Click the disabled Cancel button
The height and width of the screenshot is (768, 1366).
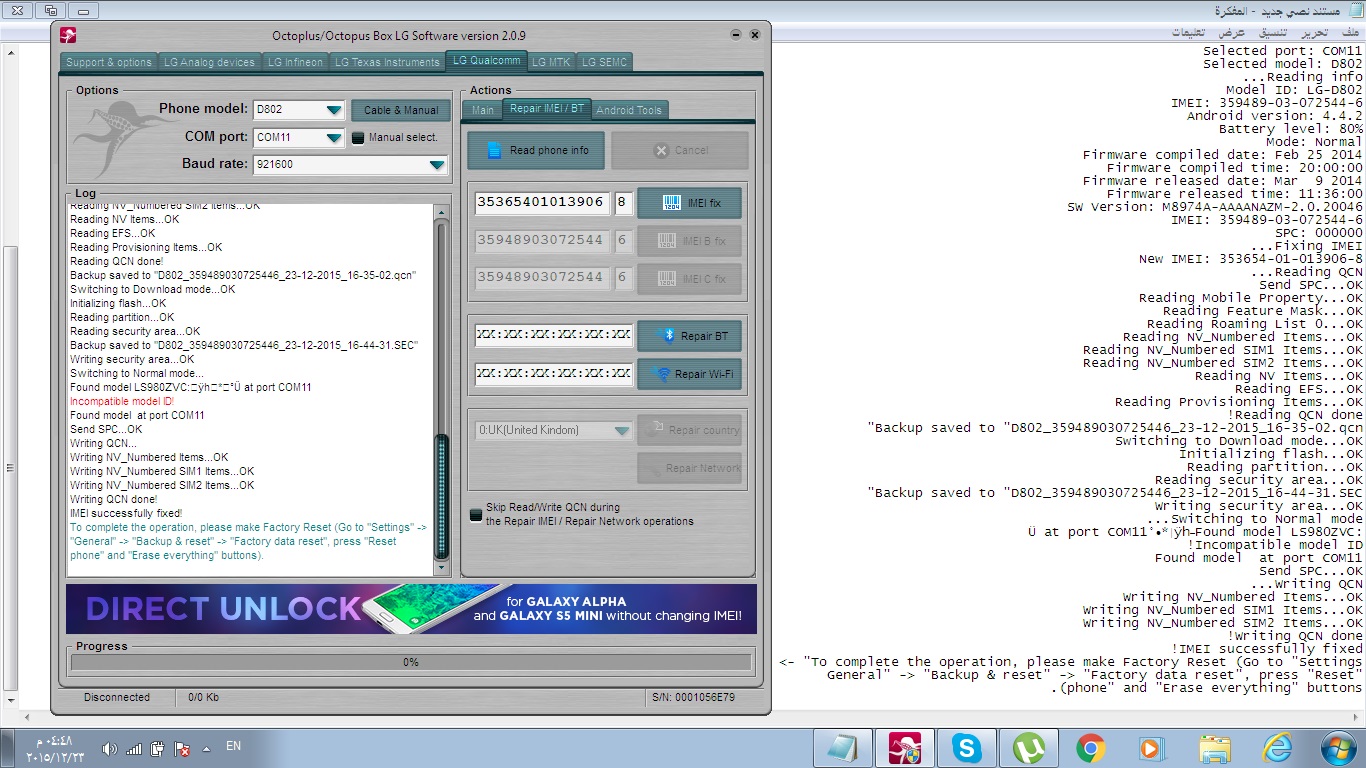680,150
